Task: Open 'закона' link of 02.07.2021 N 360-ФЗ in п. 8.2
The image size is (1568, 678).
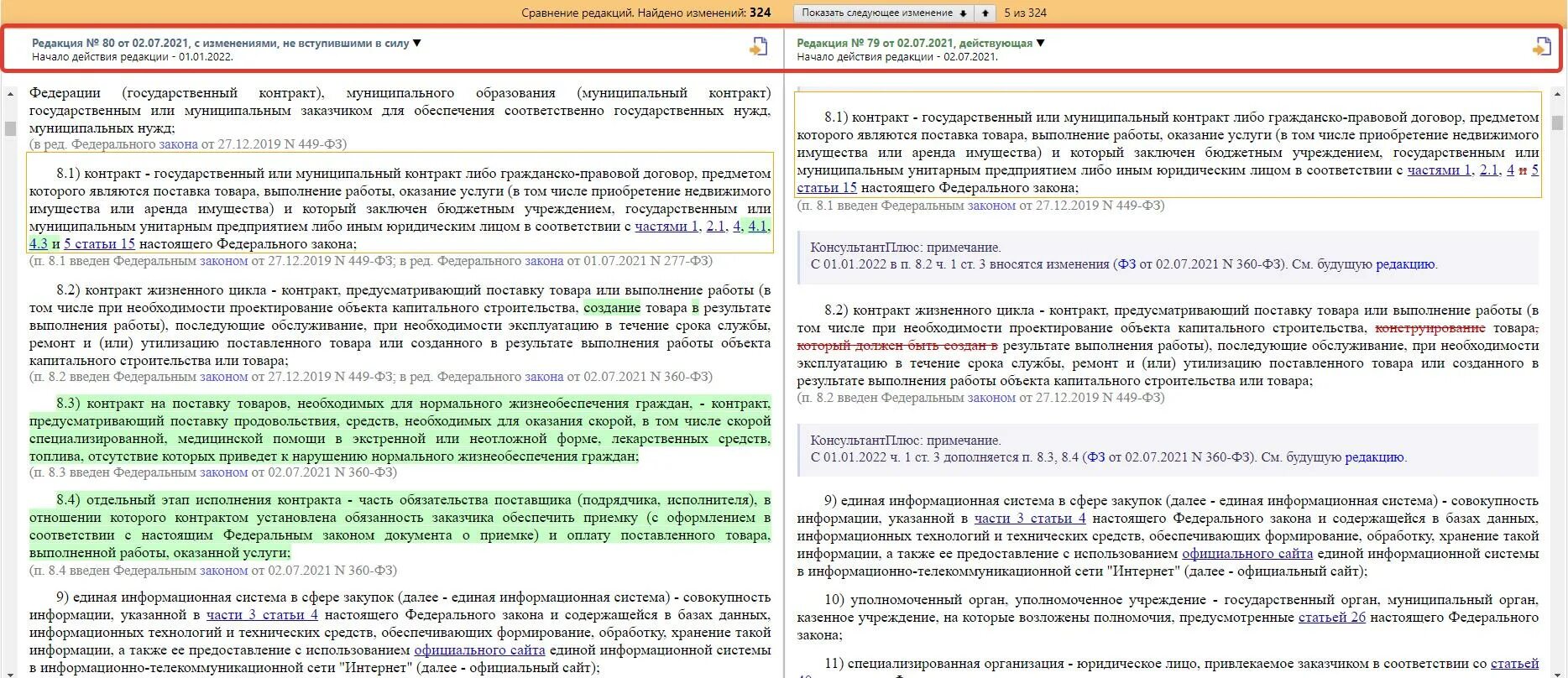Action: tap(544, 377)
